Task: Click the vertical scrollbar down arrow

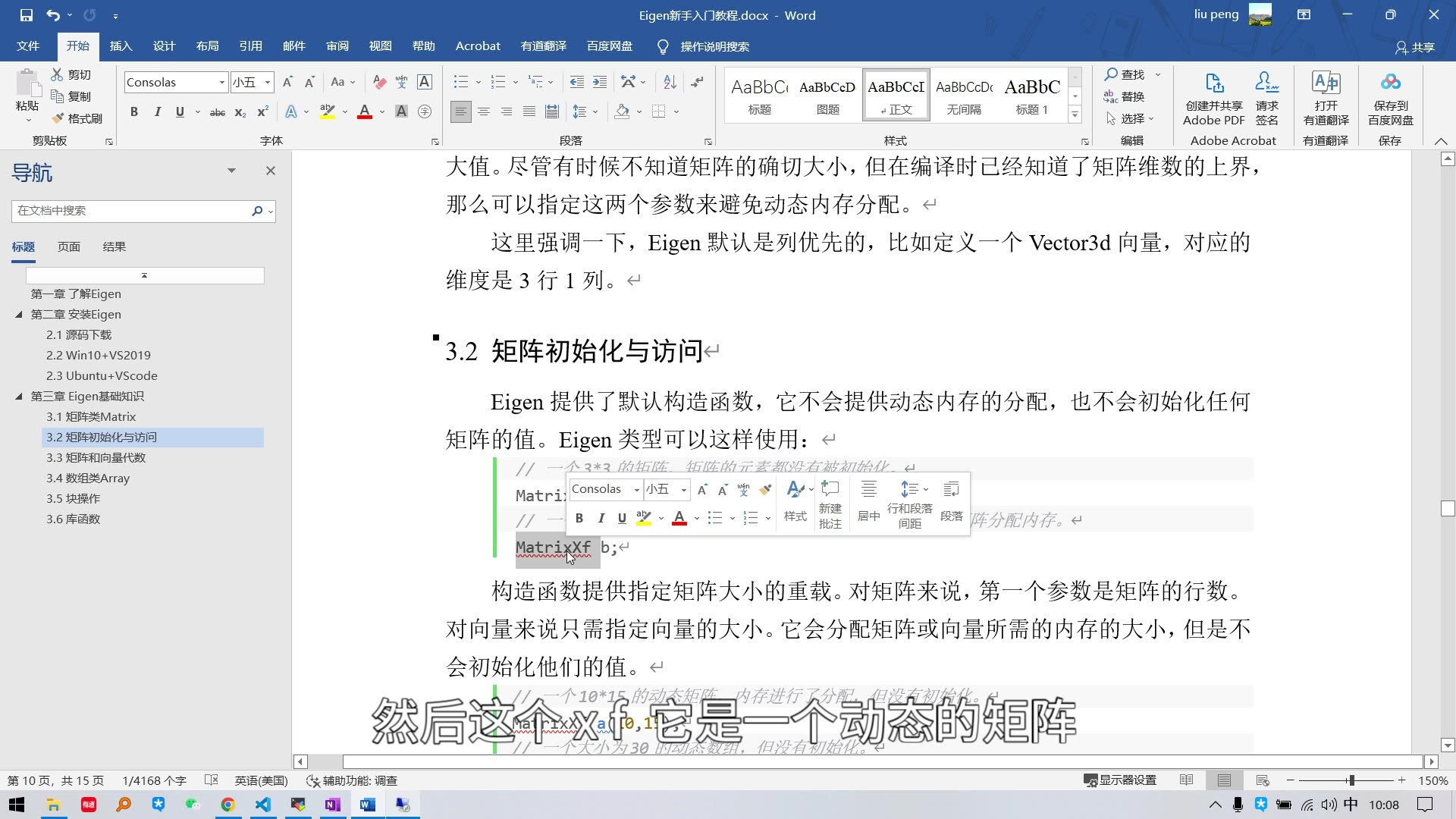Action: point(1448,745)
